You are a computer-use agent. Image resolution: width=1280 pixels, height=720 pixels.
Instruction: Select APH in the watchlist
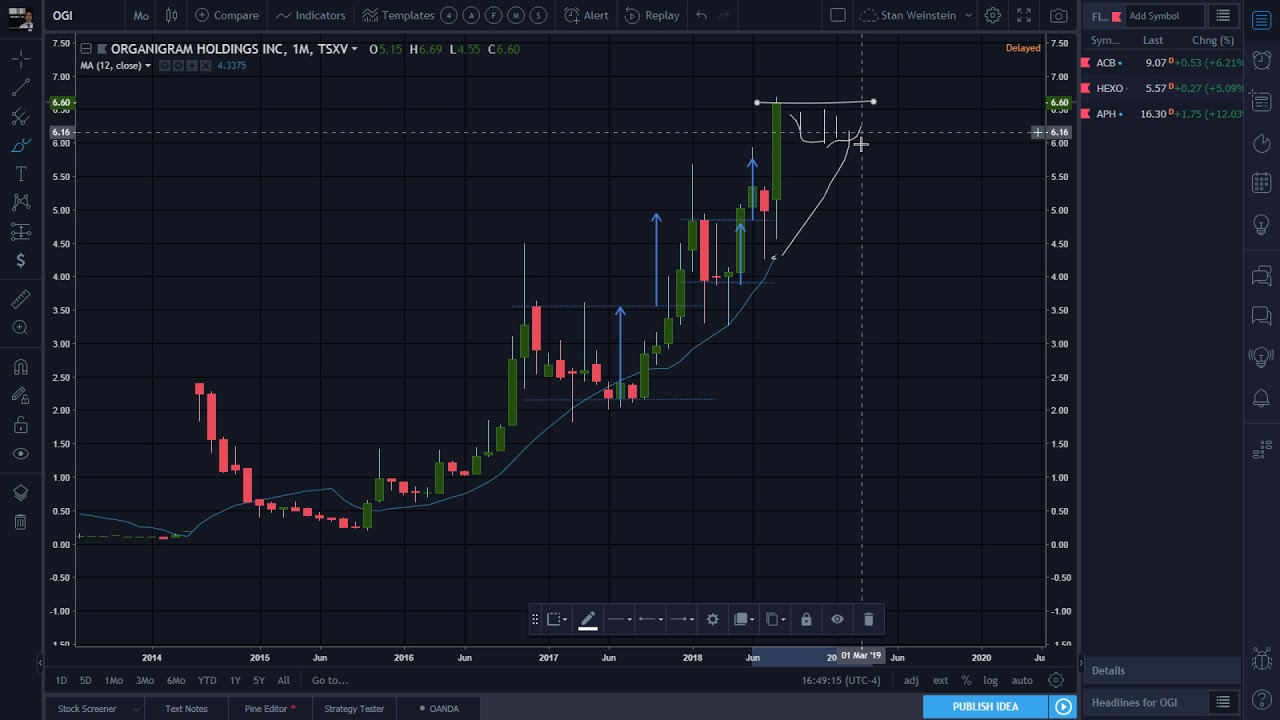tap(1163, 114)
